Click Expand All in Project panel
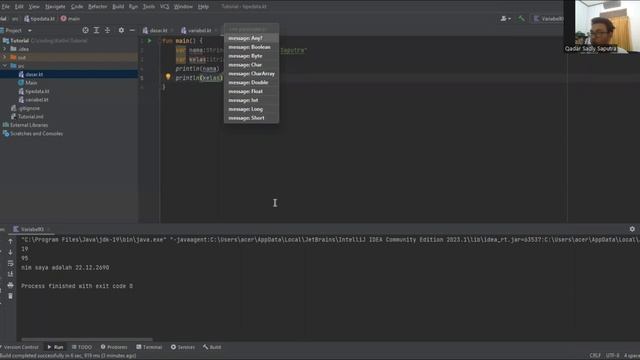Screen dimensions: 640x360 click(x=96, y=30)
